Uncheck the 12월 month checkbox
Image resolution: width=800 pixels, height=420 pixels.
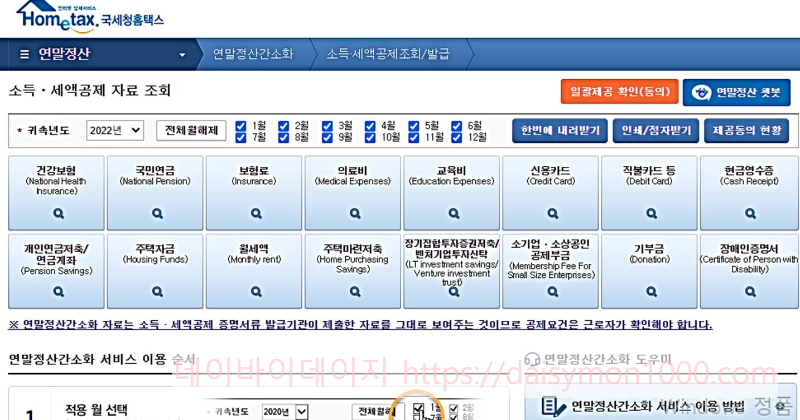pyautogui.click(x=457, y=138)
